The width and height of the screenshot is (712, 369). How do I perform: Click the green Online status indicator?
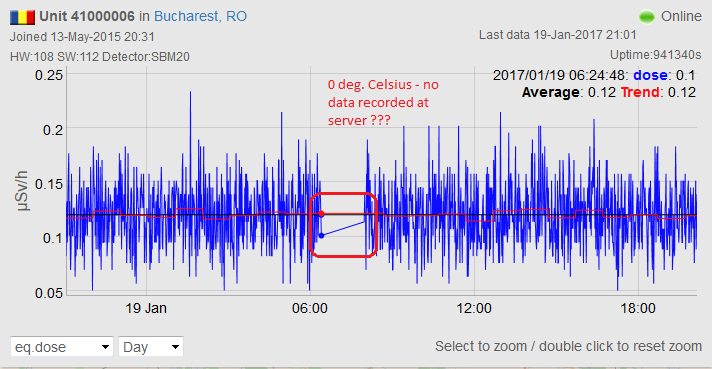click(647, 17)
